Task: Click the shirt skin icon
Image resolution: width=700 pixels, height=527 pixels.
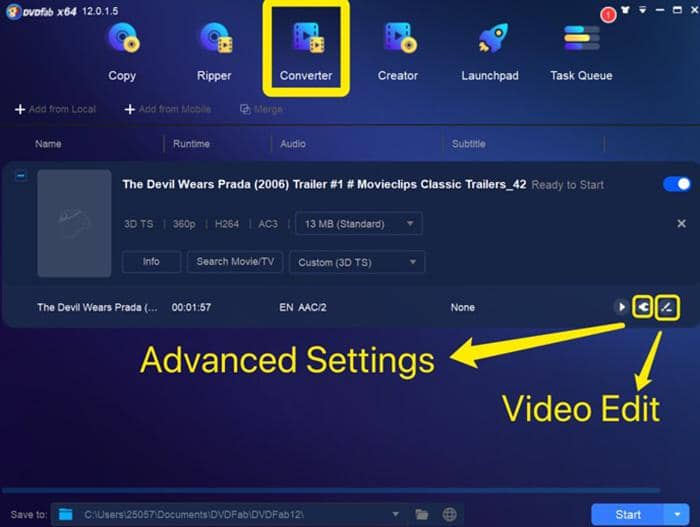Action: pyautogui.click(x=626, y=10)
